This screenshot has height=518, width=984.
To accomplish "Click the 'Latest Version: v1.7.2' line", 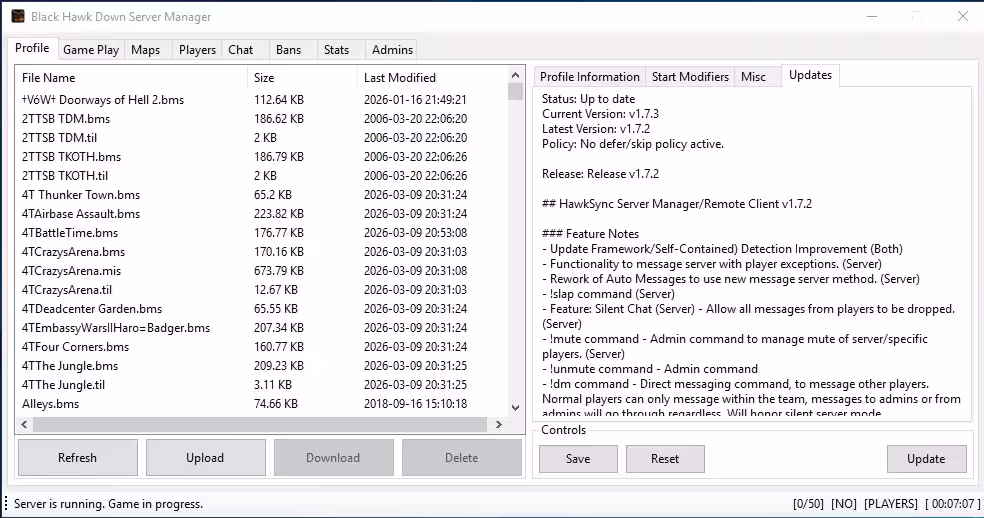I will [x=596, y=129].
